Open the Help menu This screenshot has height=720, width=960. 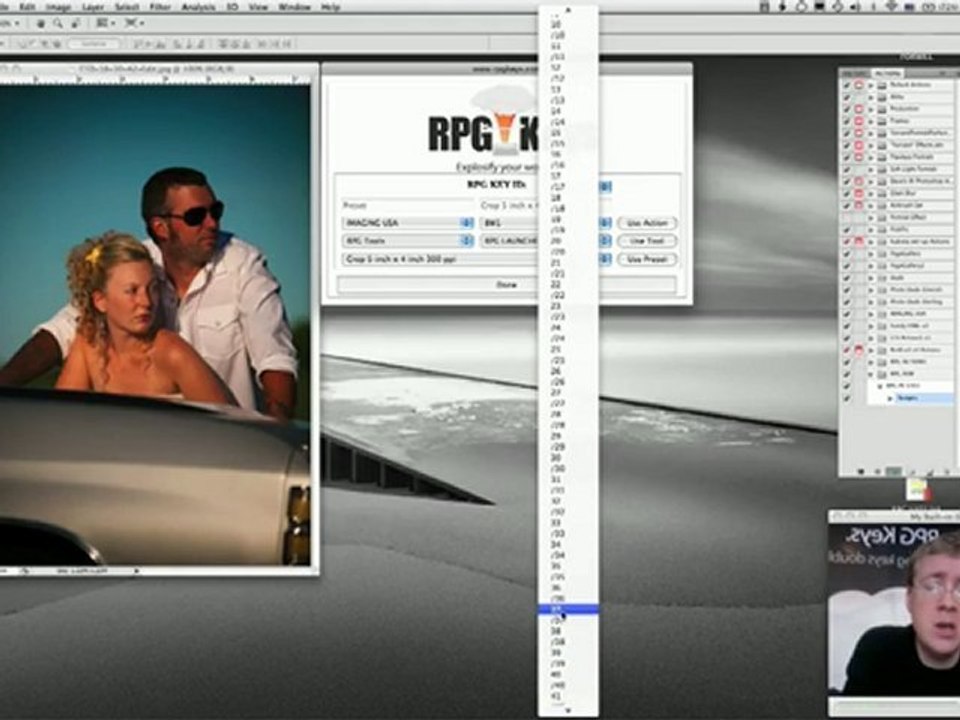tap(331, 7)
